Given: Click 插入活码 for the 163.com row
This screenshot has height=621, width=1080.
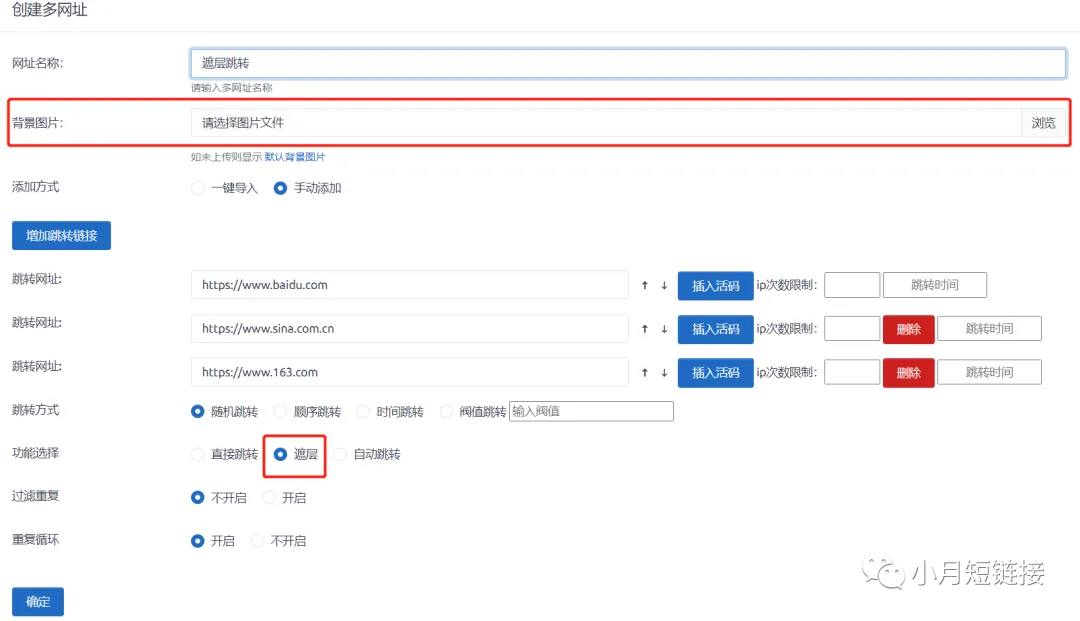Looking at the screenshot, I should click(x=715, y=372).
